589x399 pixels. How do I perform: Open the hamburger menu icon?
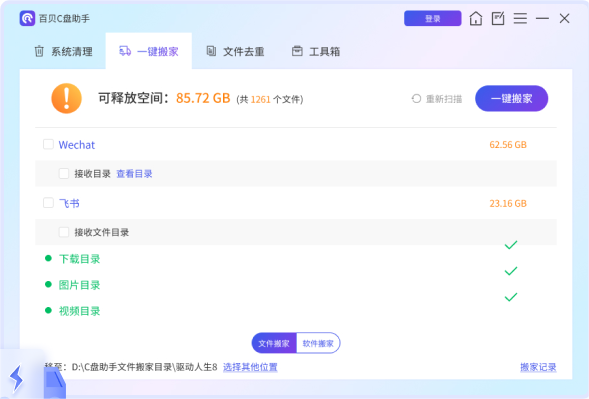click(x=520, y=18)
